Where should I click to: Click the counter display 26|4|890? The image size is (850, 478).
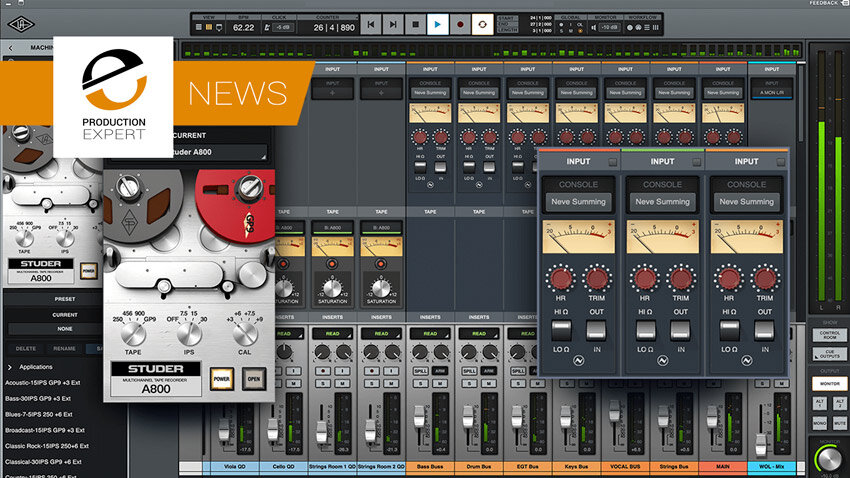click(334, 27)
